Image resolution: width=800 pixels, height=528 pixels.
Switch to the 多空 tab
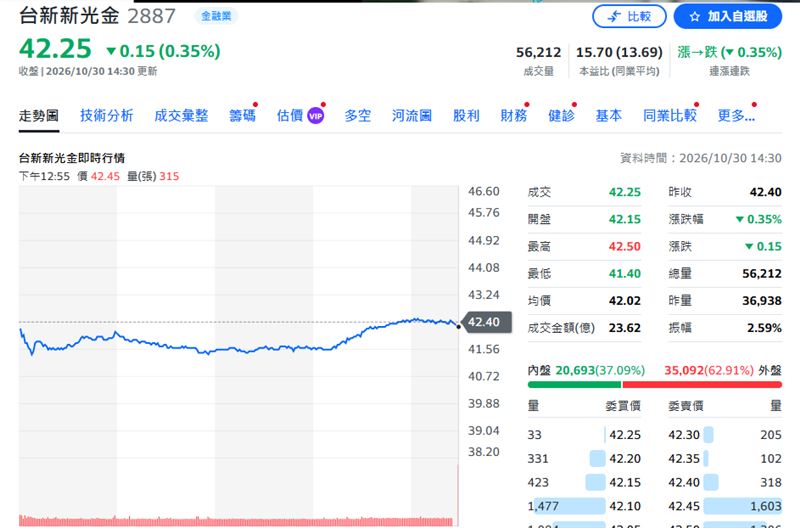pos(358,116)
